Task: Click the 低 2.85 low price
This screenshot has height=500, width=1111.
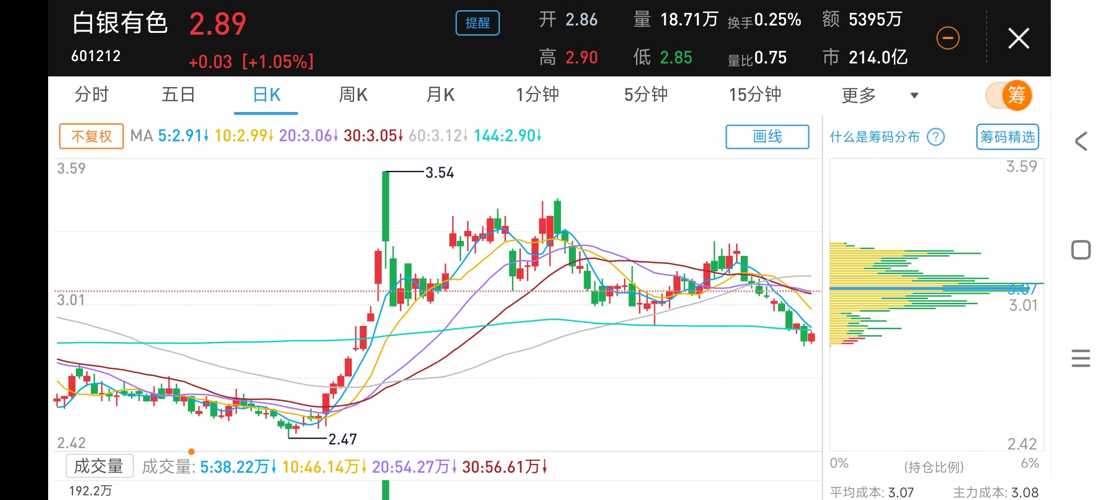Action: click(663, 57)
